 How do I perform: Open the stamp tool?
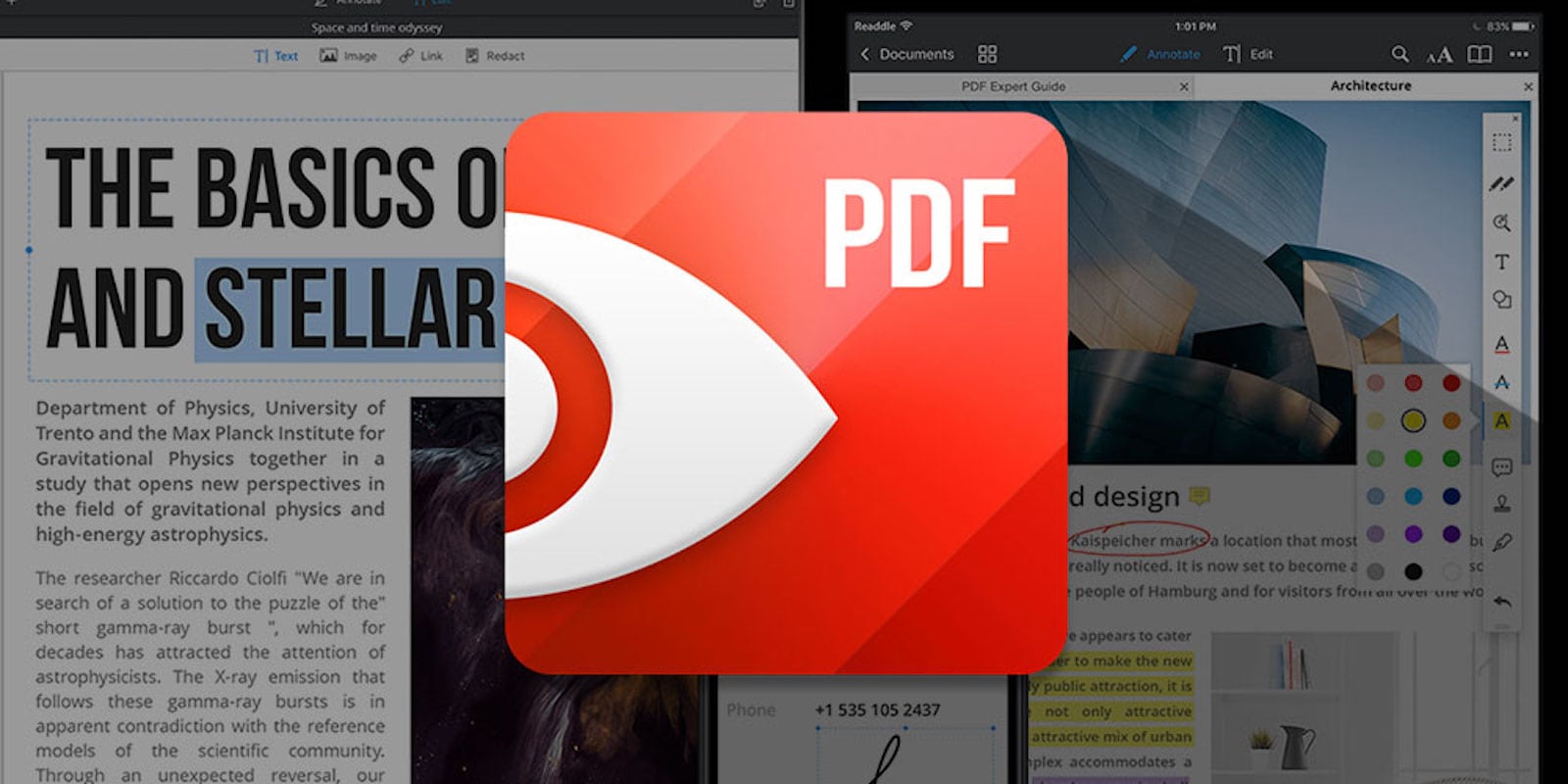point(1501,504)
